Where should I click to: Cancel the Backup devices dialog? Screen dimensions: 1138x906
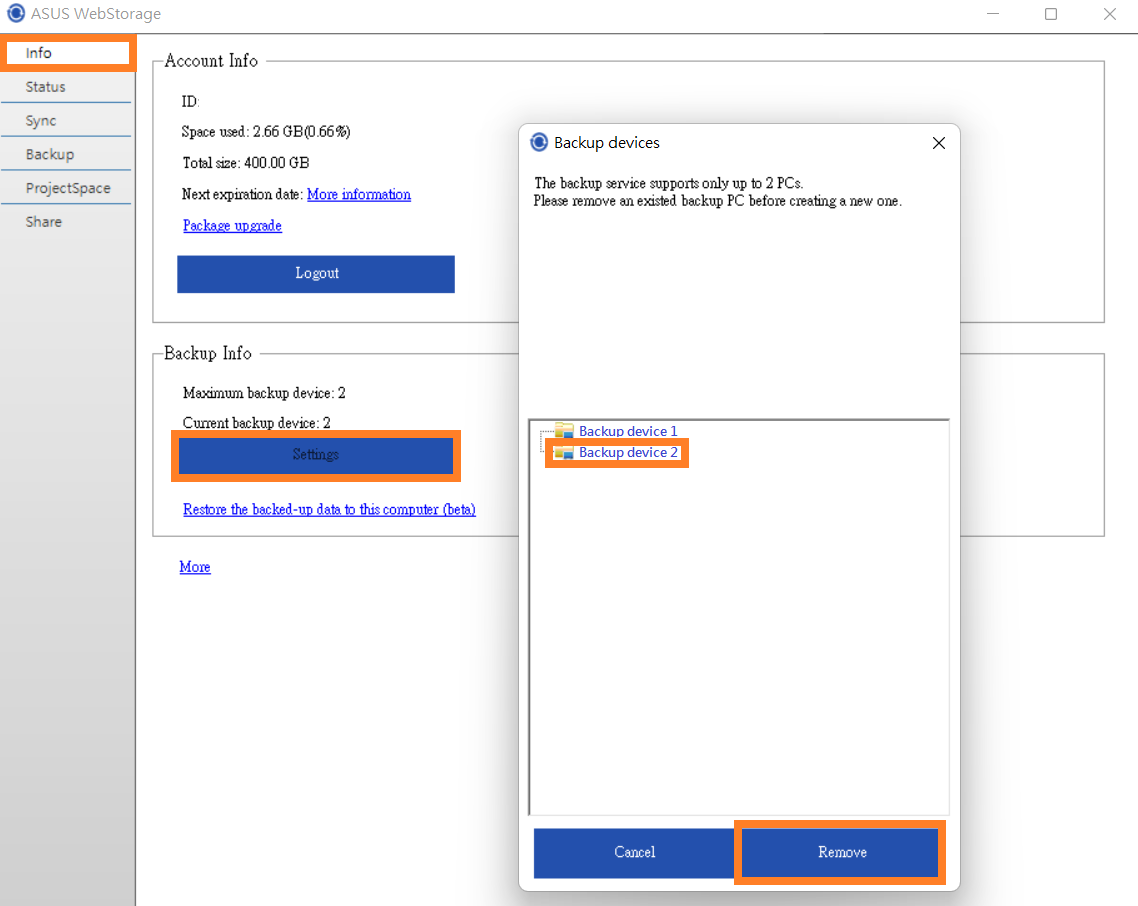click(634, 853)
